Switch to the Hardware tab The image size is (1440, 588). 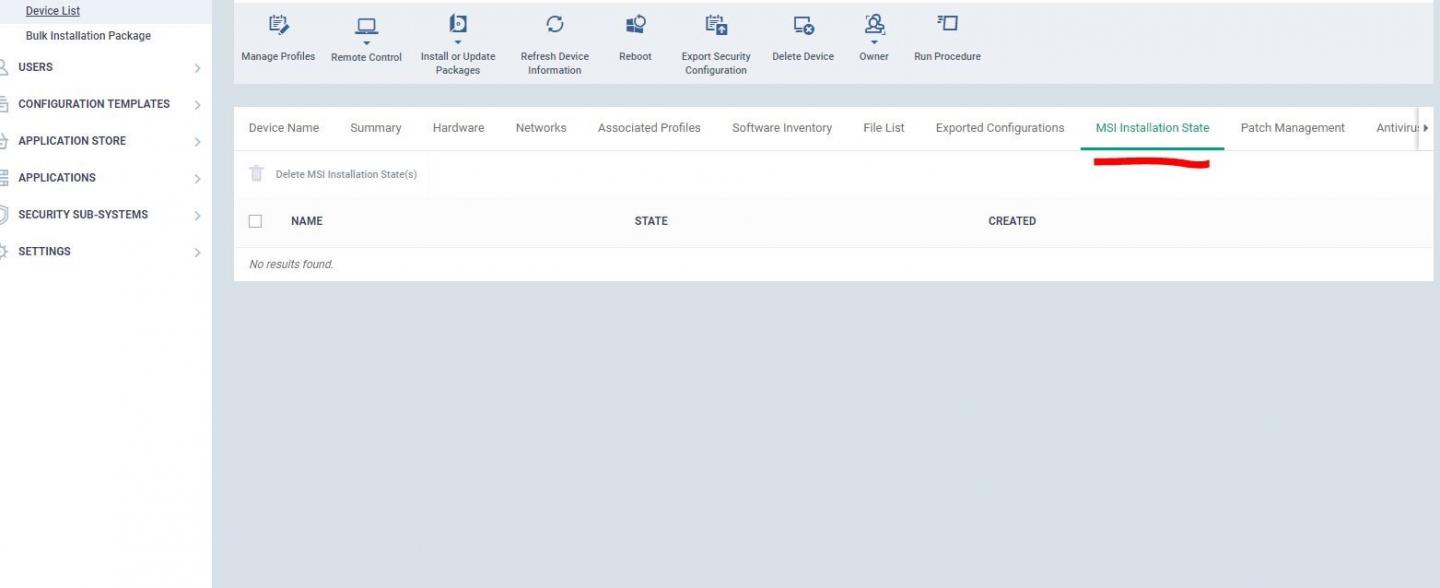click(459, 128)
